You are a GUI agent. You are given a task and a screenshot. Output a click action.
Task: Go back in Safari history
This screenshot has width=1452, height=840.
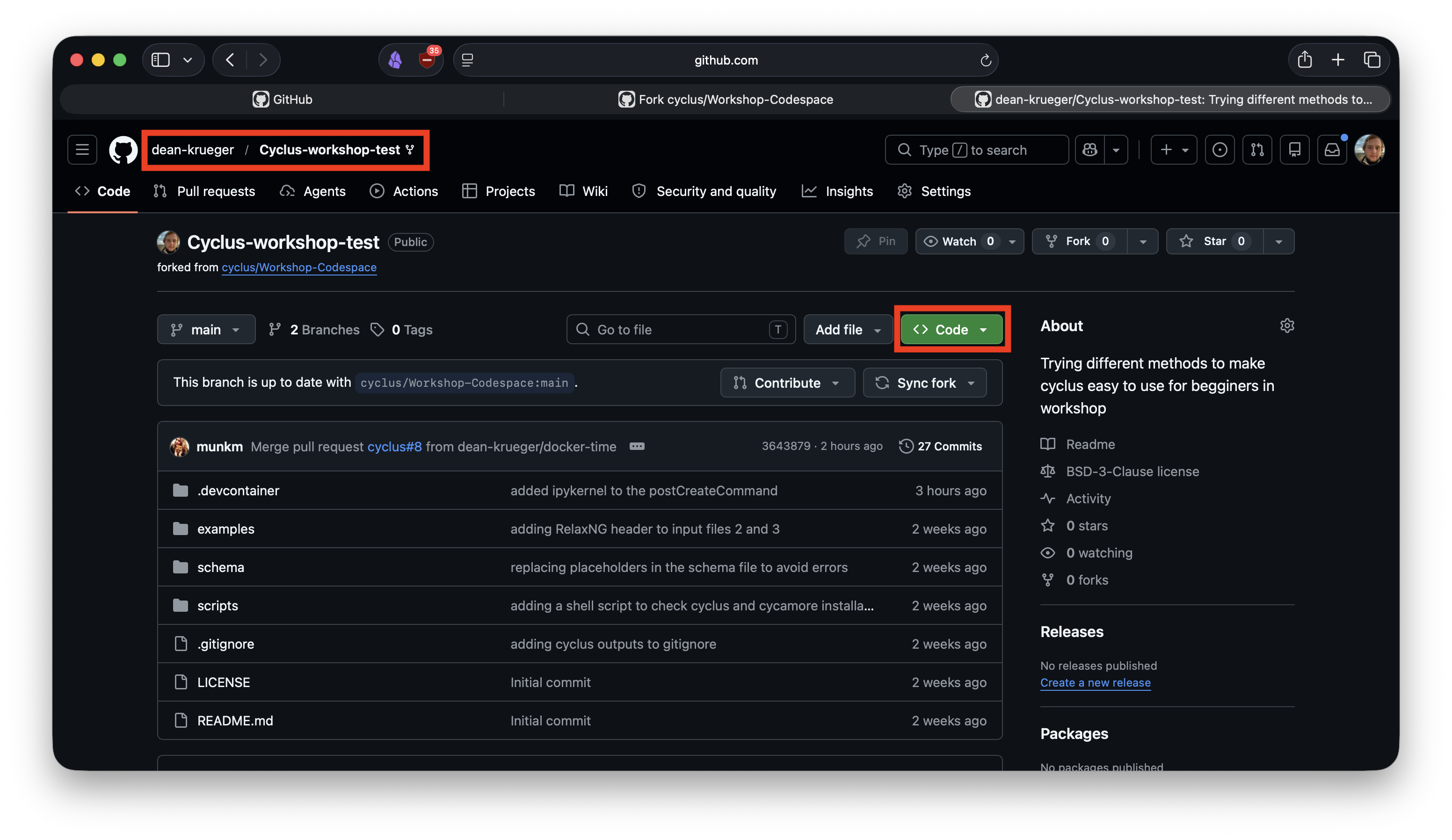pyautogui.click(x=230, y=60)
